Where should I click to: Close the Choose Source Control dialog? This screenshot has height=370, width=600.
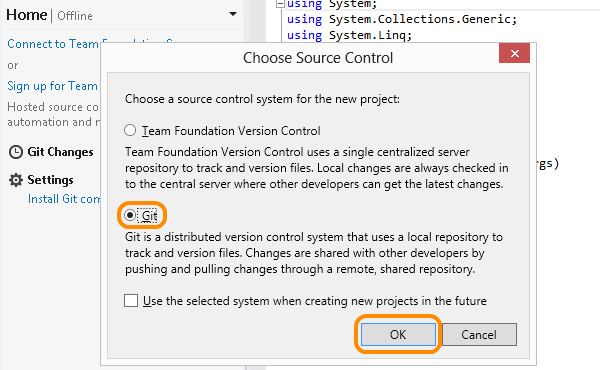514,54
